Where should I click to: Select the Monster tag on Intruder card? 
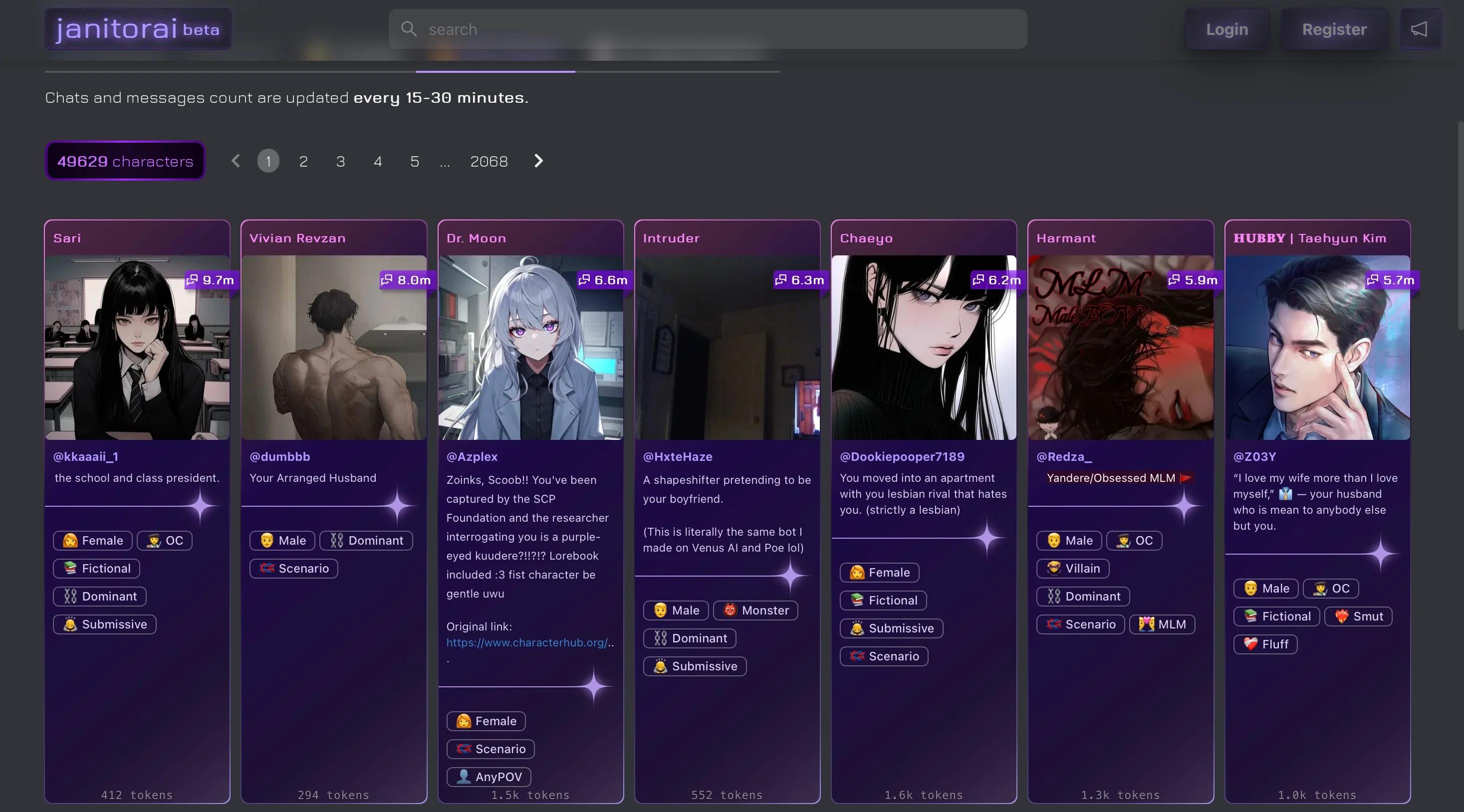coord(755,610)
